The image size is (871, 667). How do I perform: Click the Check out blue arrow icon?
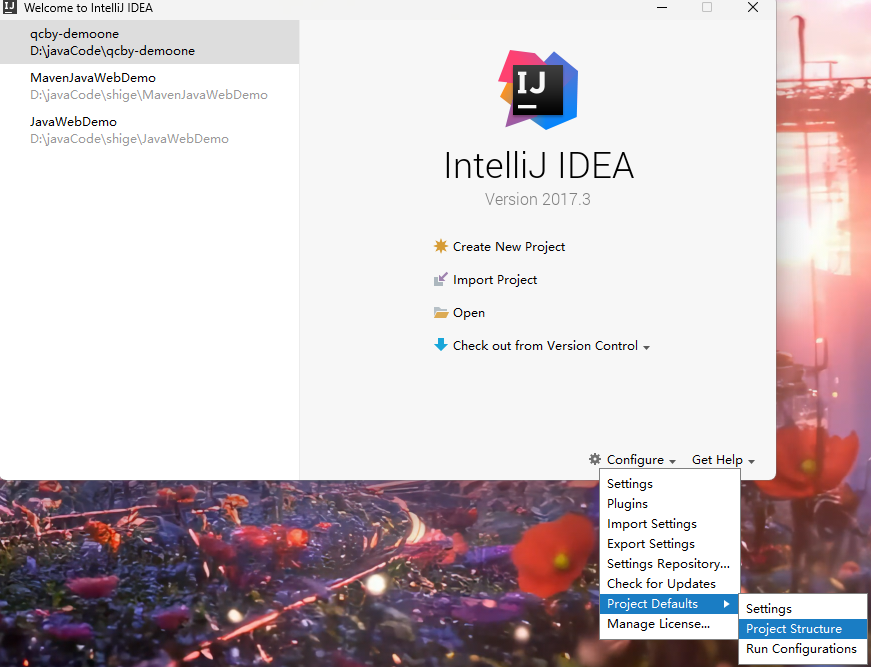[440, 345]
